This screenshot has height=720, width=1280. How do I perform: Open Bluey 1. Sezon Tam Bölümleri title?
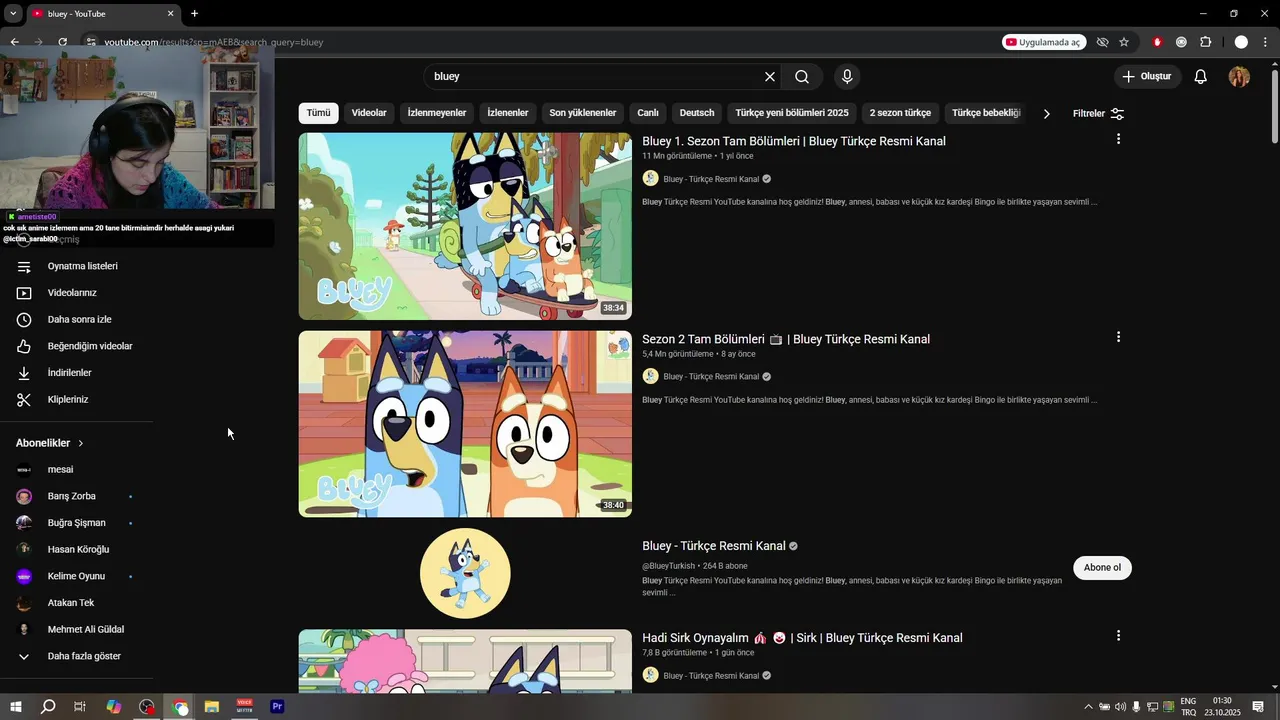coord(794,141)
